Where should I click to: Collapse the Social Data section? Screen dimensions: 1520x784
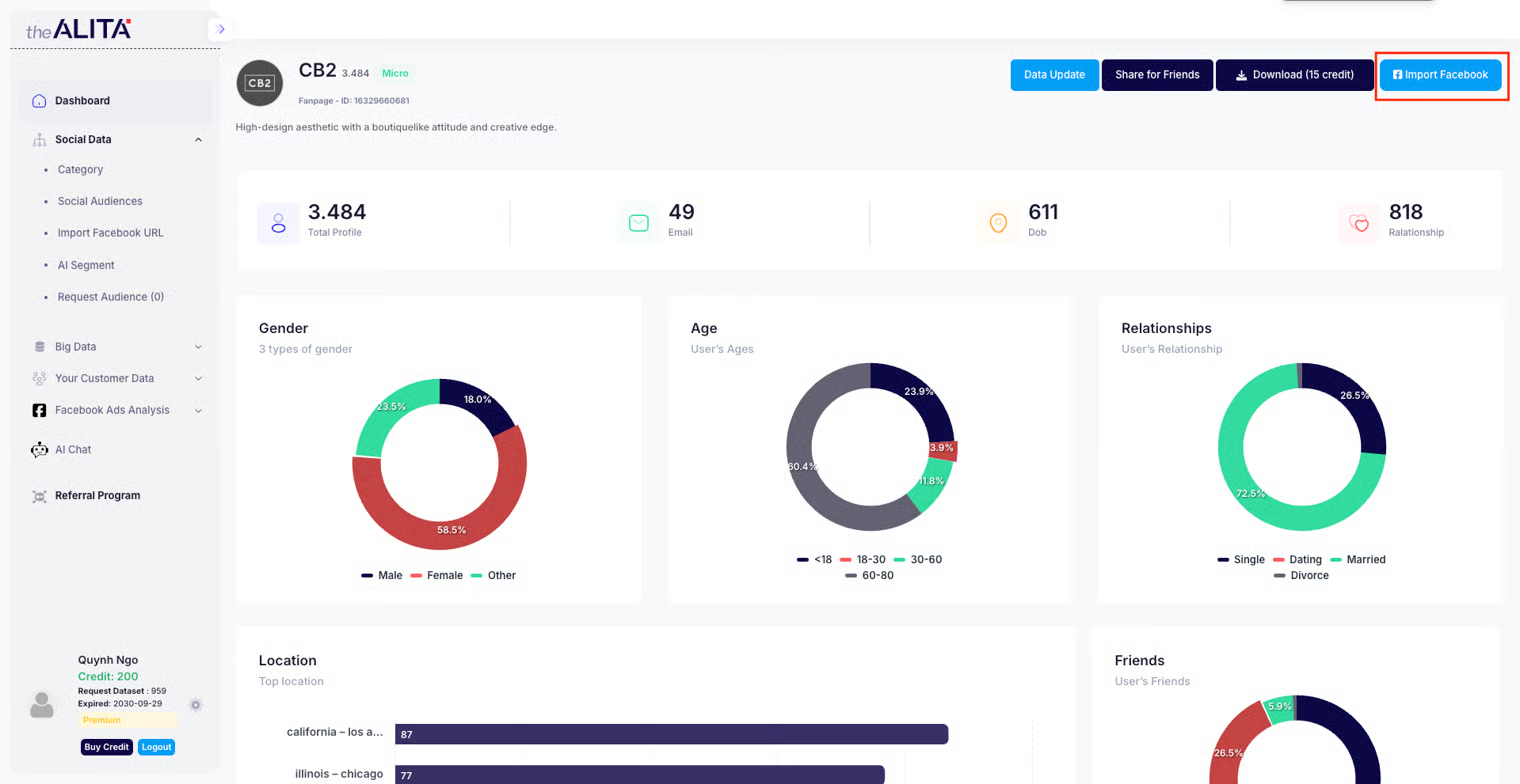(198, 140)
